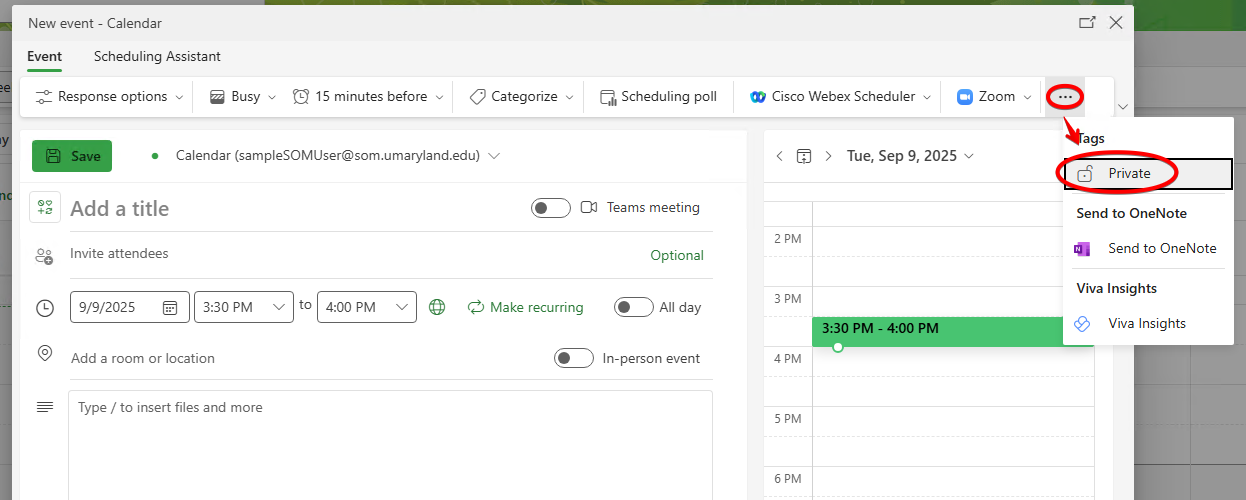
Task: Open the 3:30 PM start time dropdown
Action: tap(243, 308)
